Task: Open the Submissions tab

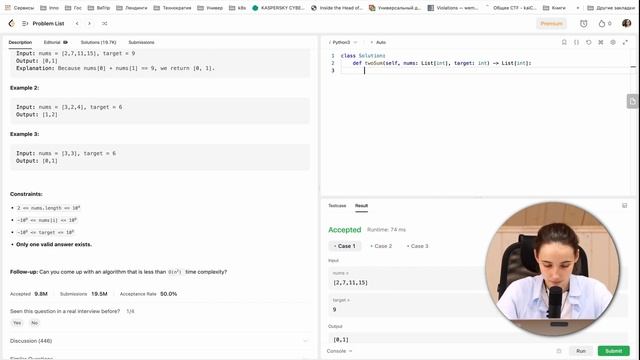Action: (141, 42)
